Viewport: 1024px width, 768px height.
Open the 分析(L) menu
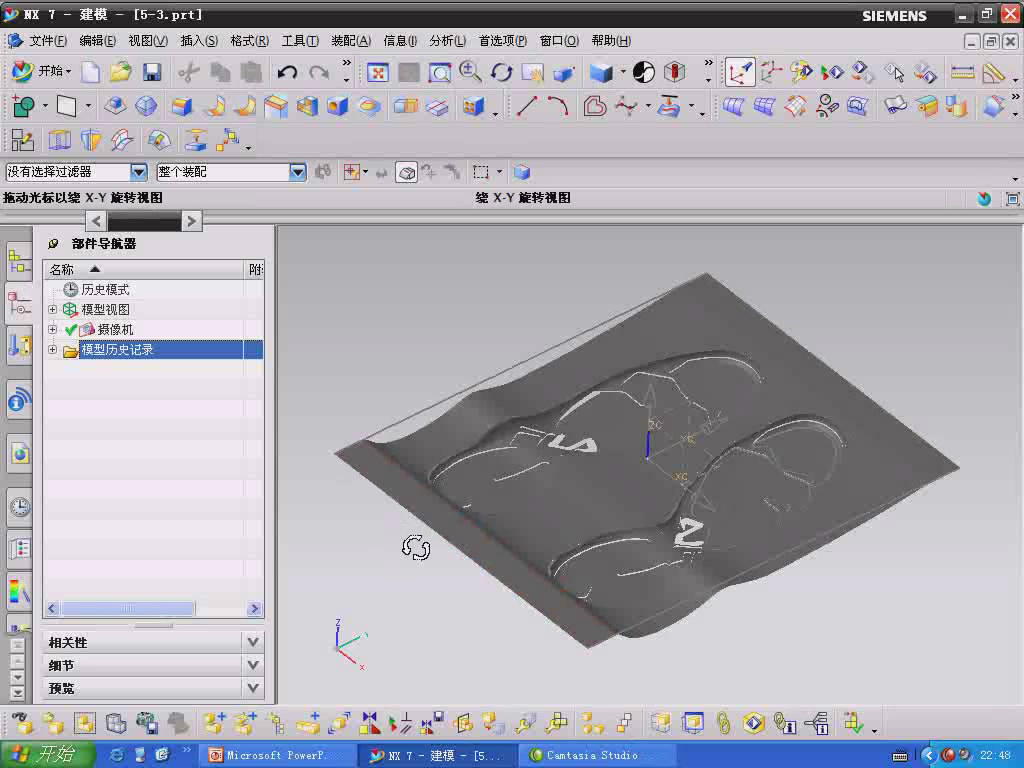[x=447, y=41]
